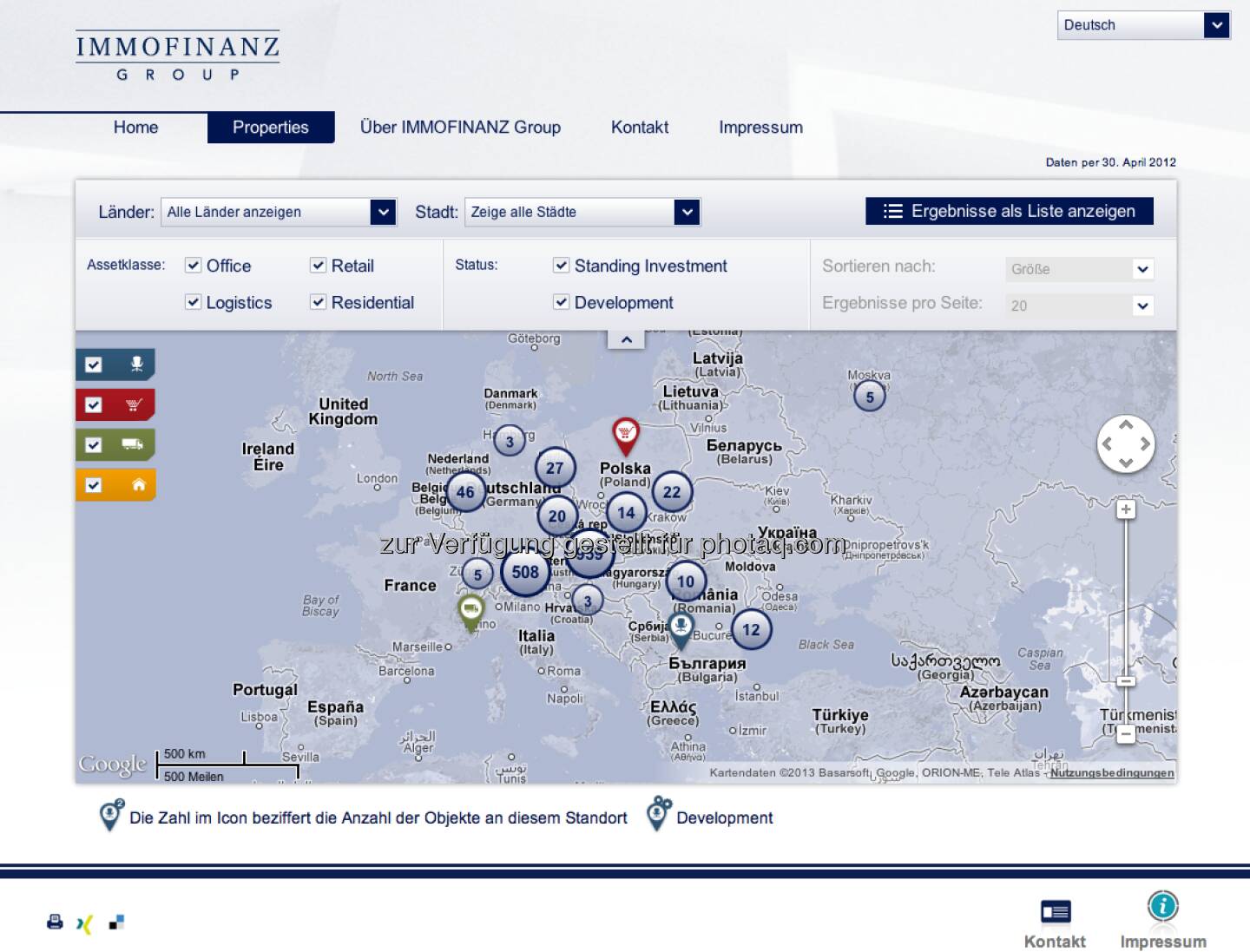Click the cluster marker showing 22
The height and width of the screenshot is (952, 1250).
pos(672,492)
